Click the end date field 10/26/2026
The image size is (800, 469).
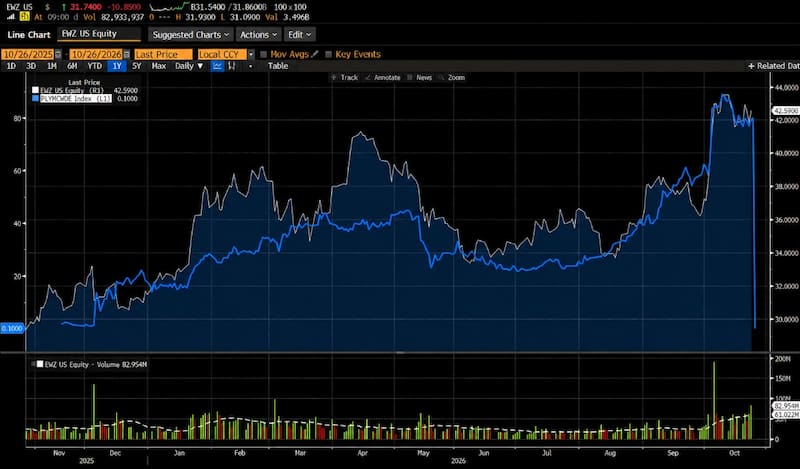(x=96, y=55)
